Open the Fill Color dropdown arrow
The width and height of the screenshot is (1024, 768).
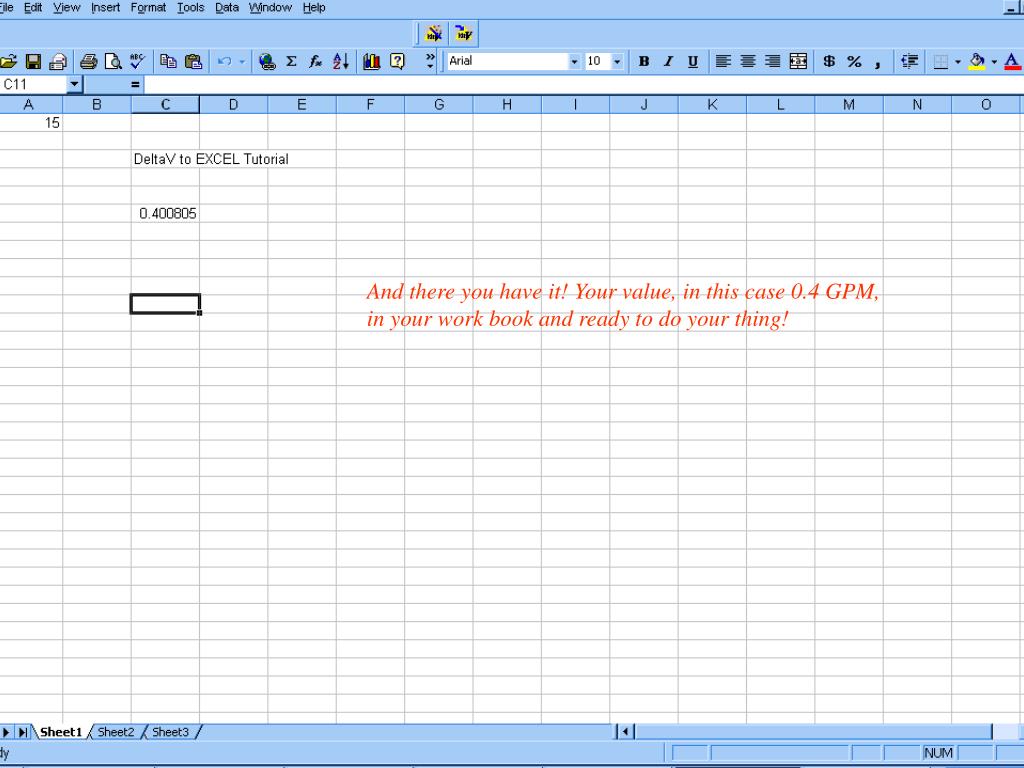coord(994,61)
